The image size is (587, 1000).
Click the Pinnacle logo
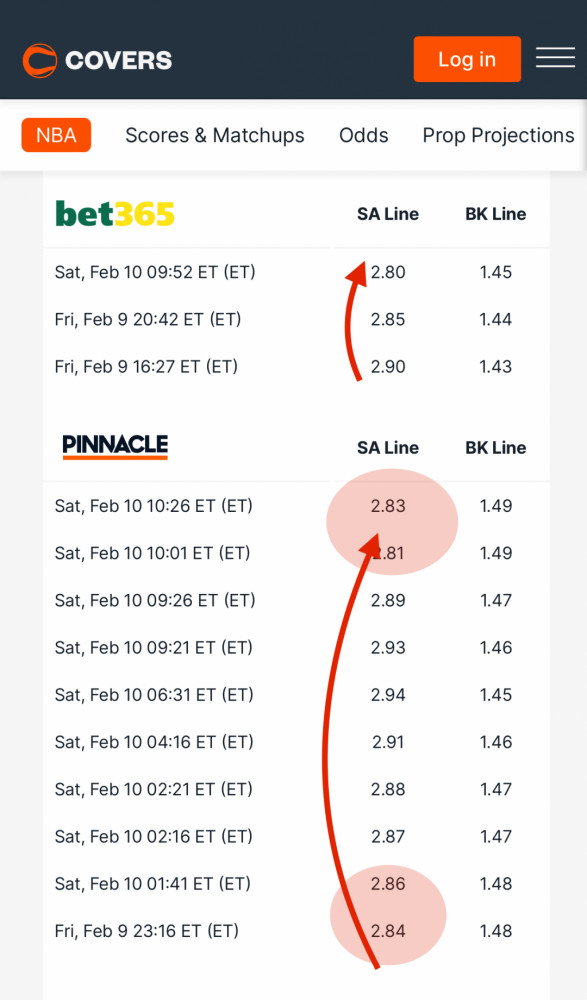point(115,446)
